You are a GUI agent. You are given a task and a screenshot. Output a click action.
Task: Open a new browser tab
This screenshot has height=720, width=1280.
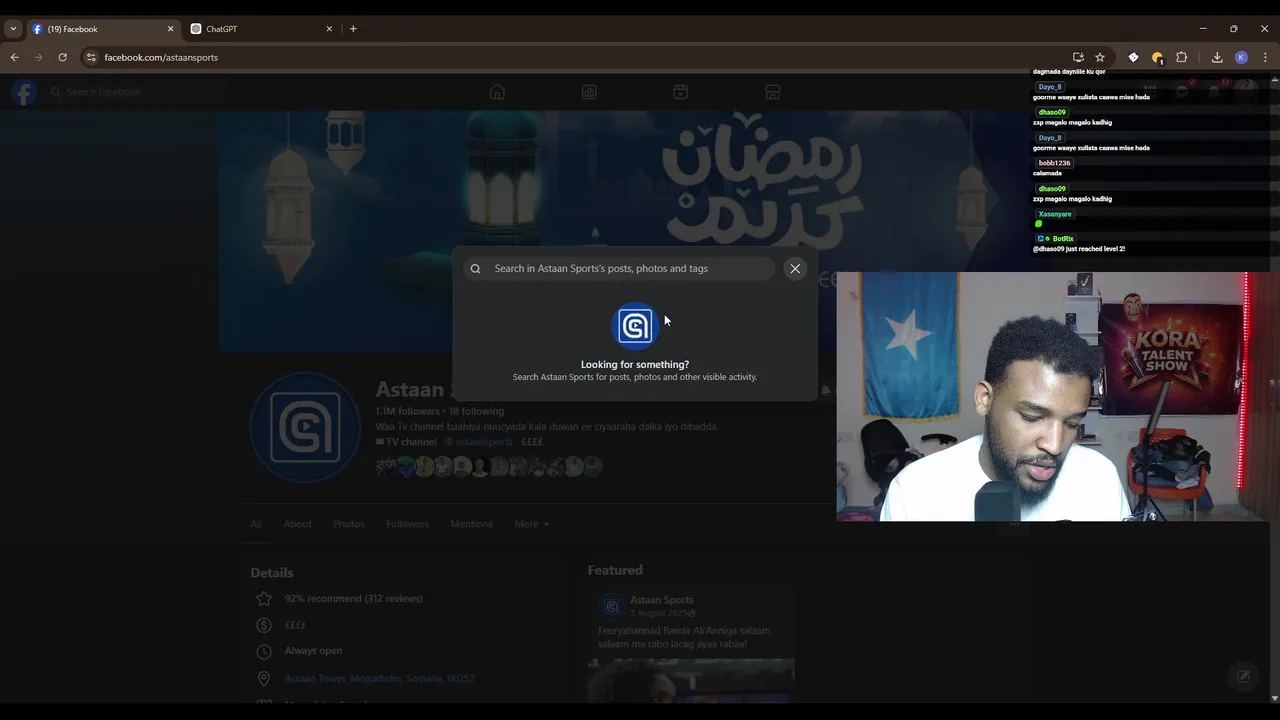click(353, 29)
